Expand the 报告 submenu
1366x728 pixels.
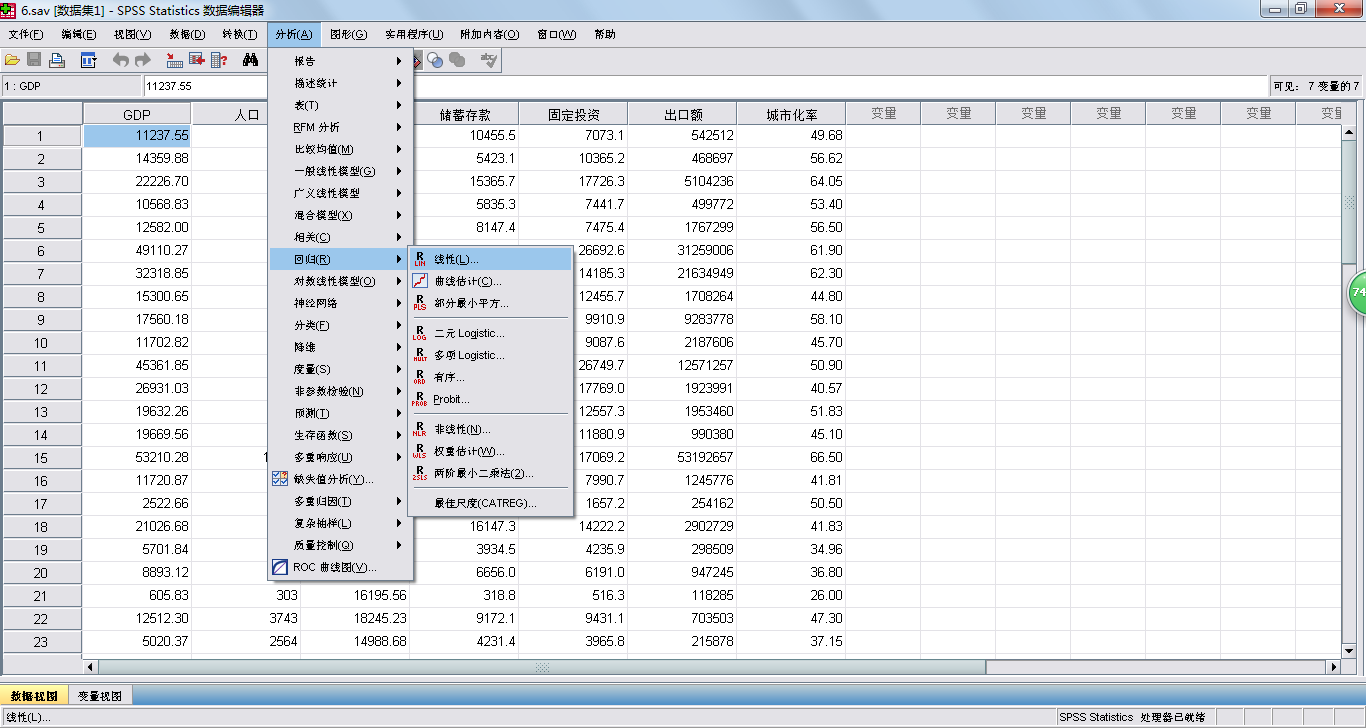(340, 61)
